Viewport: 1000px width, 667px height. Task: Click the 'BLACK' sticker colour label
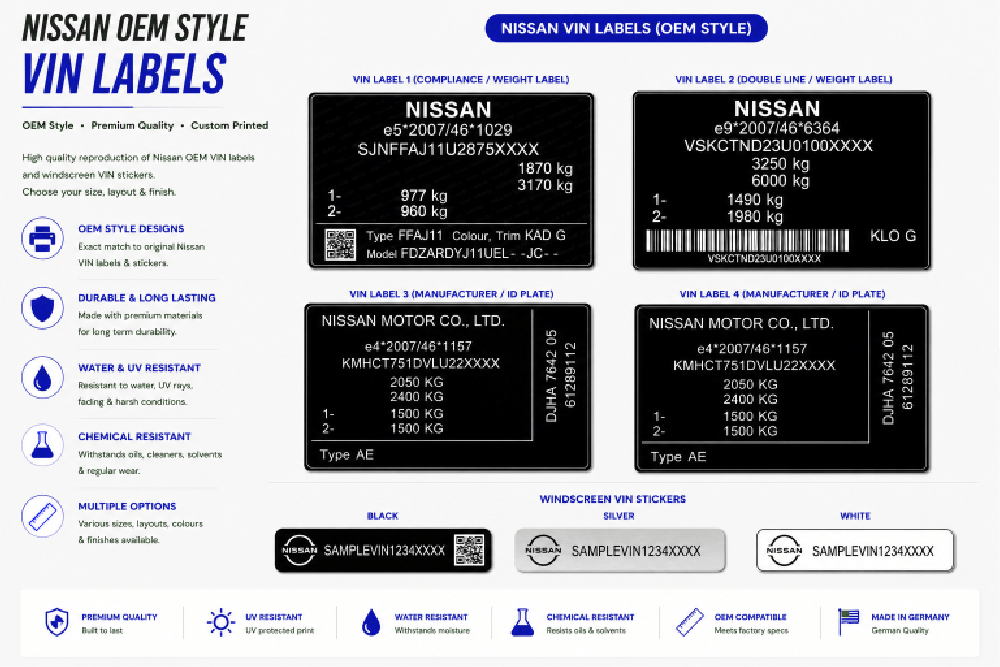click(x=382, y=516)
